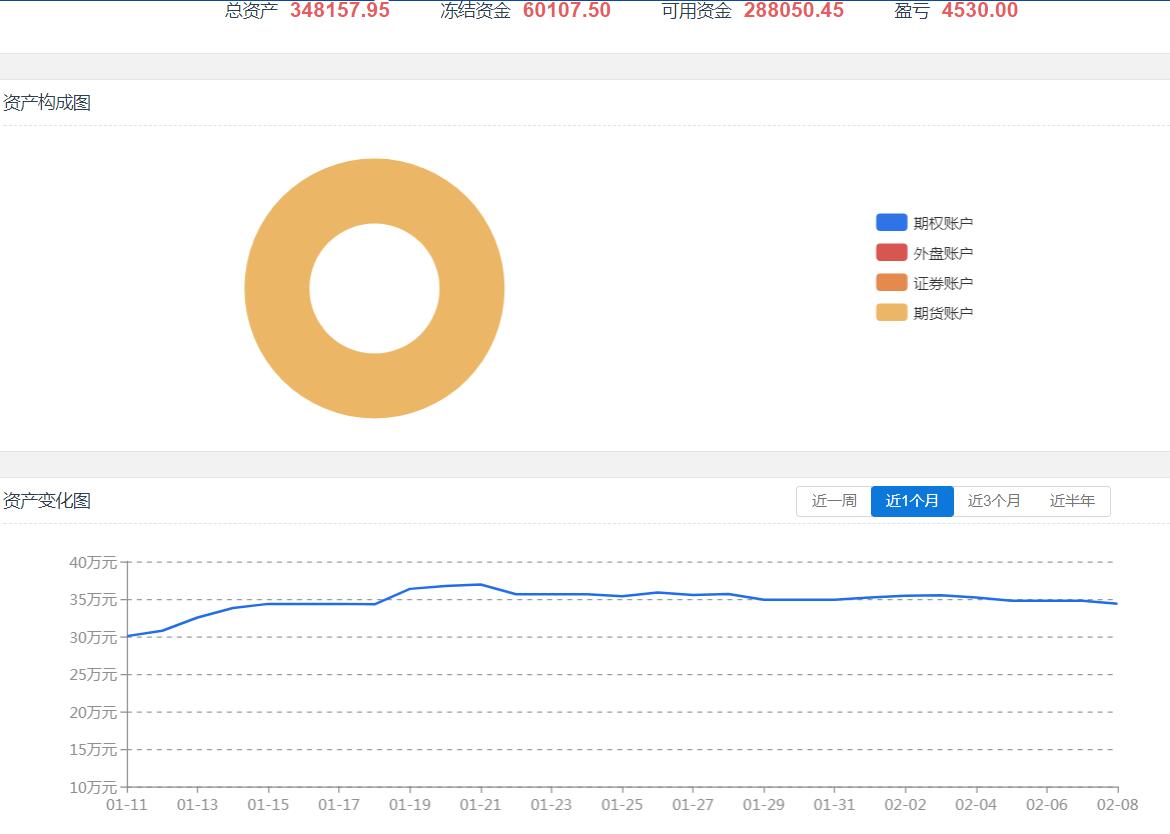This screenshot has height=834, width=1170.
Task: Click the 40万元 y-axis label
Action: [x=93, y=562]
